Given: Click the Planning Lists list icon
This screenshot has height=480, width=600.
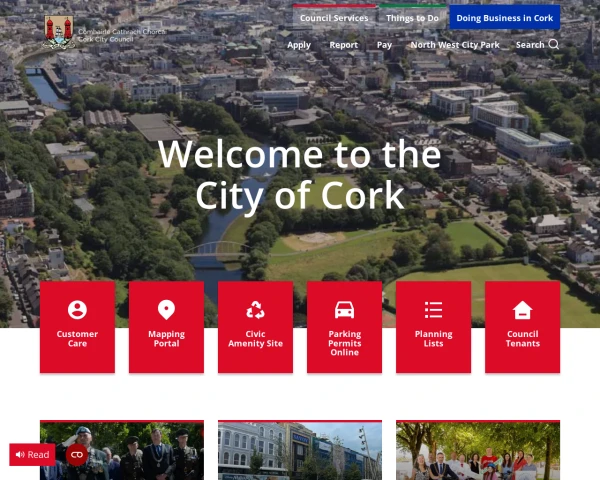Looking at the screenshot, I should pyautogui.click(x=434, y=310).
